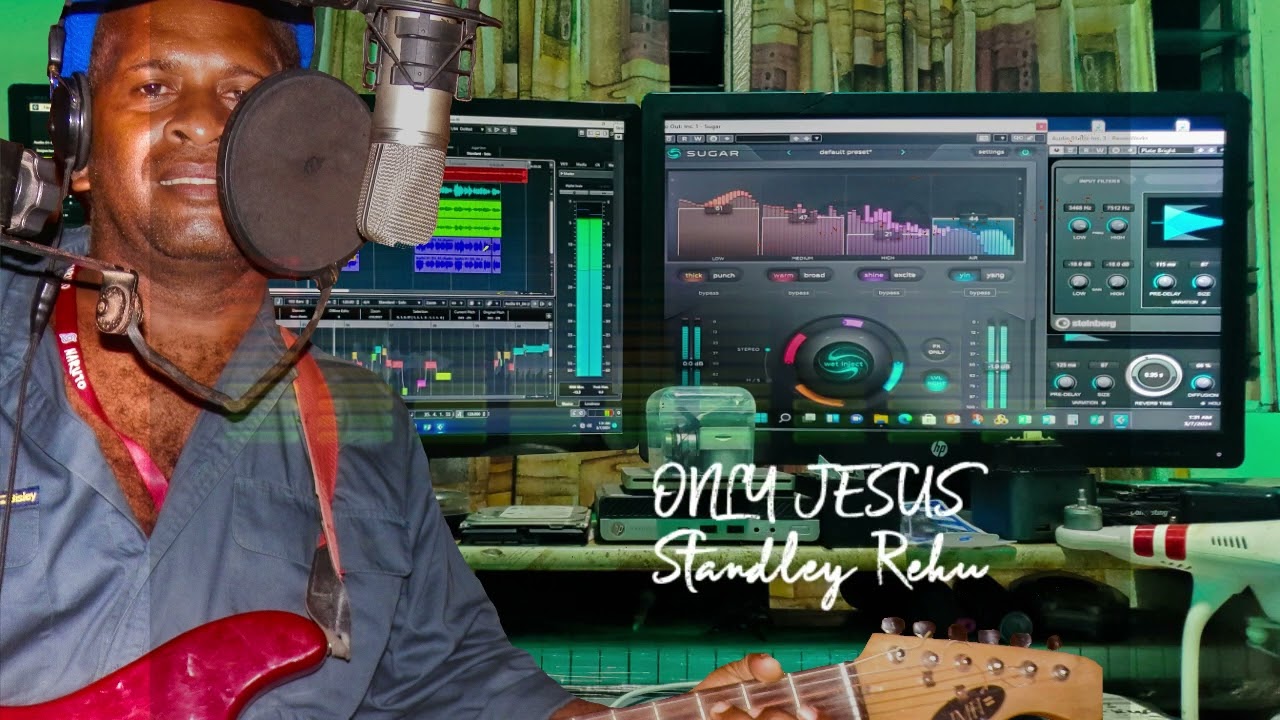Open the taskbar search icon
1280x720 pixels.
785,418
